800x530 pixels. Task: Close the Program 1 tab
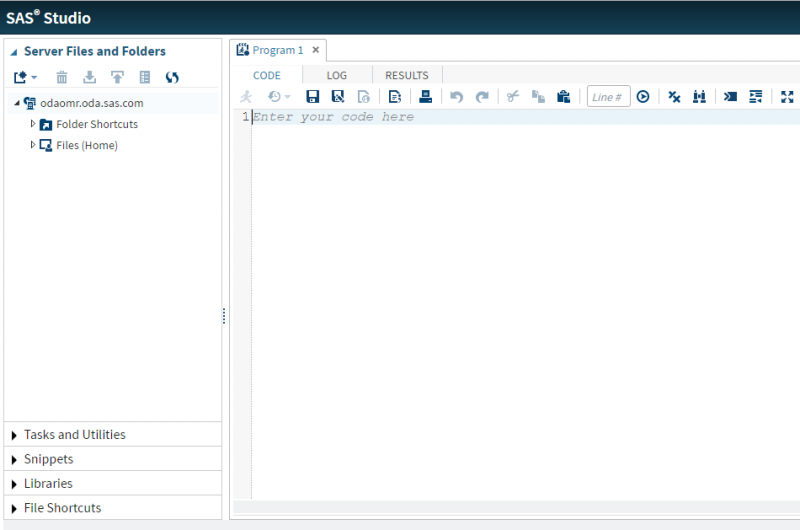tap(315, 50)
